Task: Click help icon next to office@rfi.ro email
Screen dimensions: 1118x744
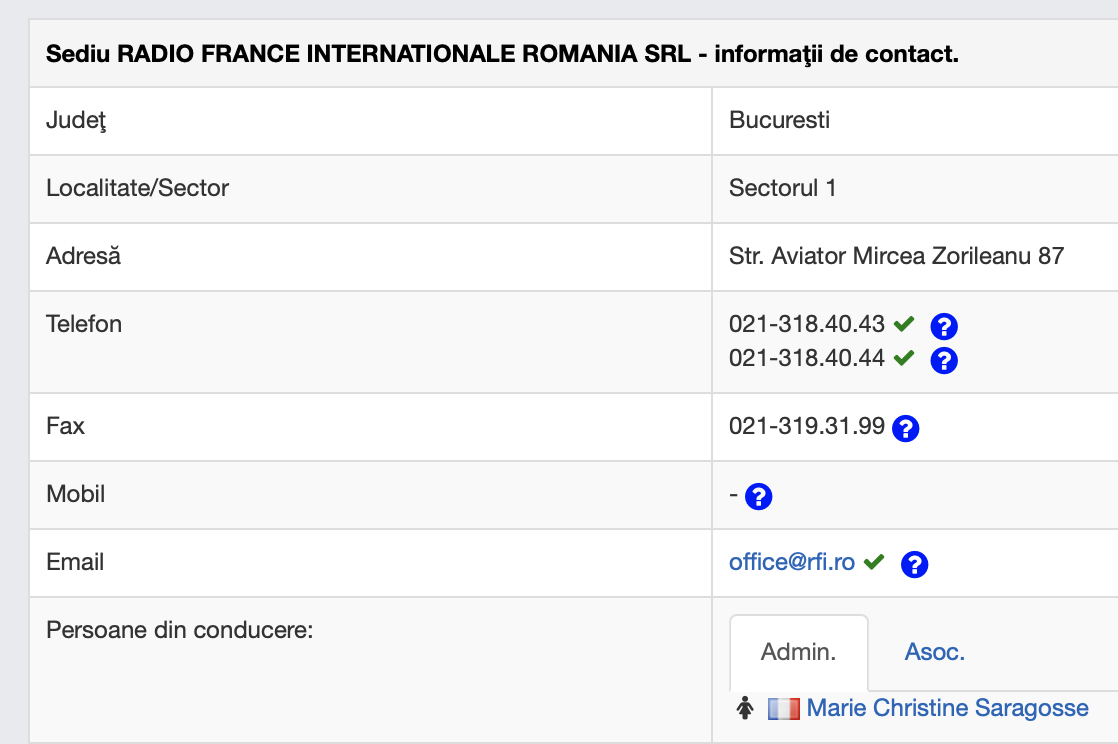Action: (x=914, y=564)
